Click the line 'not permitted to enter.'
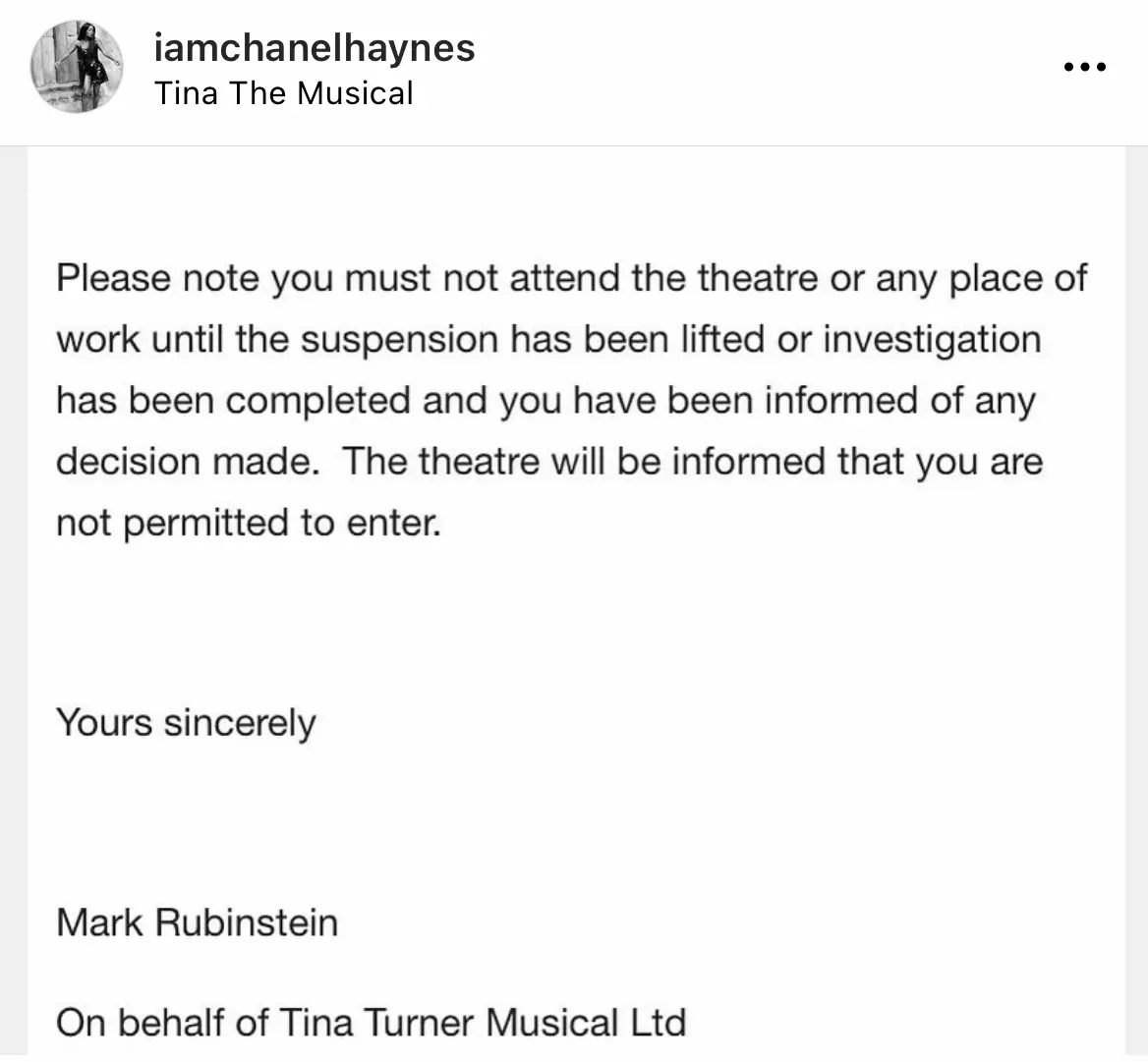 point(249,524)
